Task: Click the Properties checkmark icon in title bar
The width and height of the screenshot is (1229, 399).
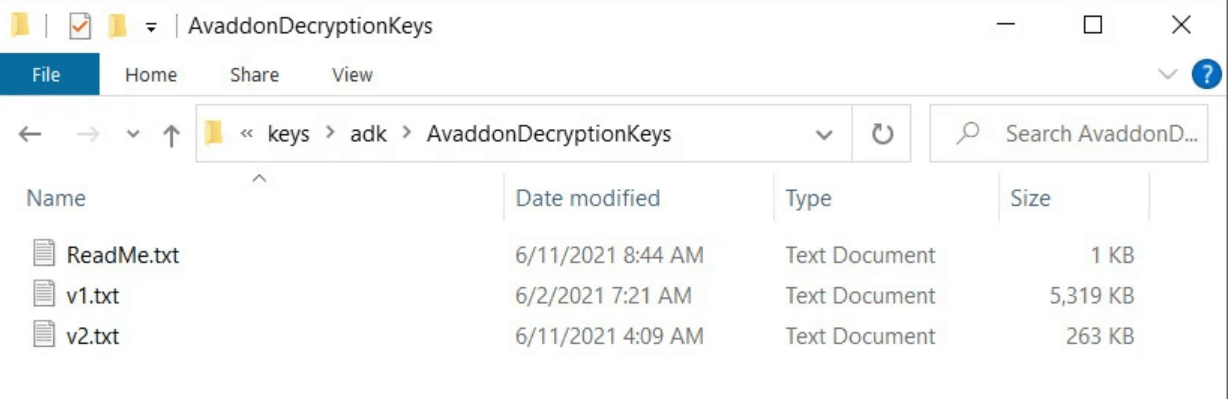Action: tap(80, 27)
